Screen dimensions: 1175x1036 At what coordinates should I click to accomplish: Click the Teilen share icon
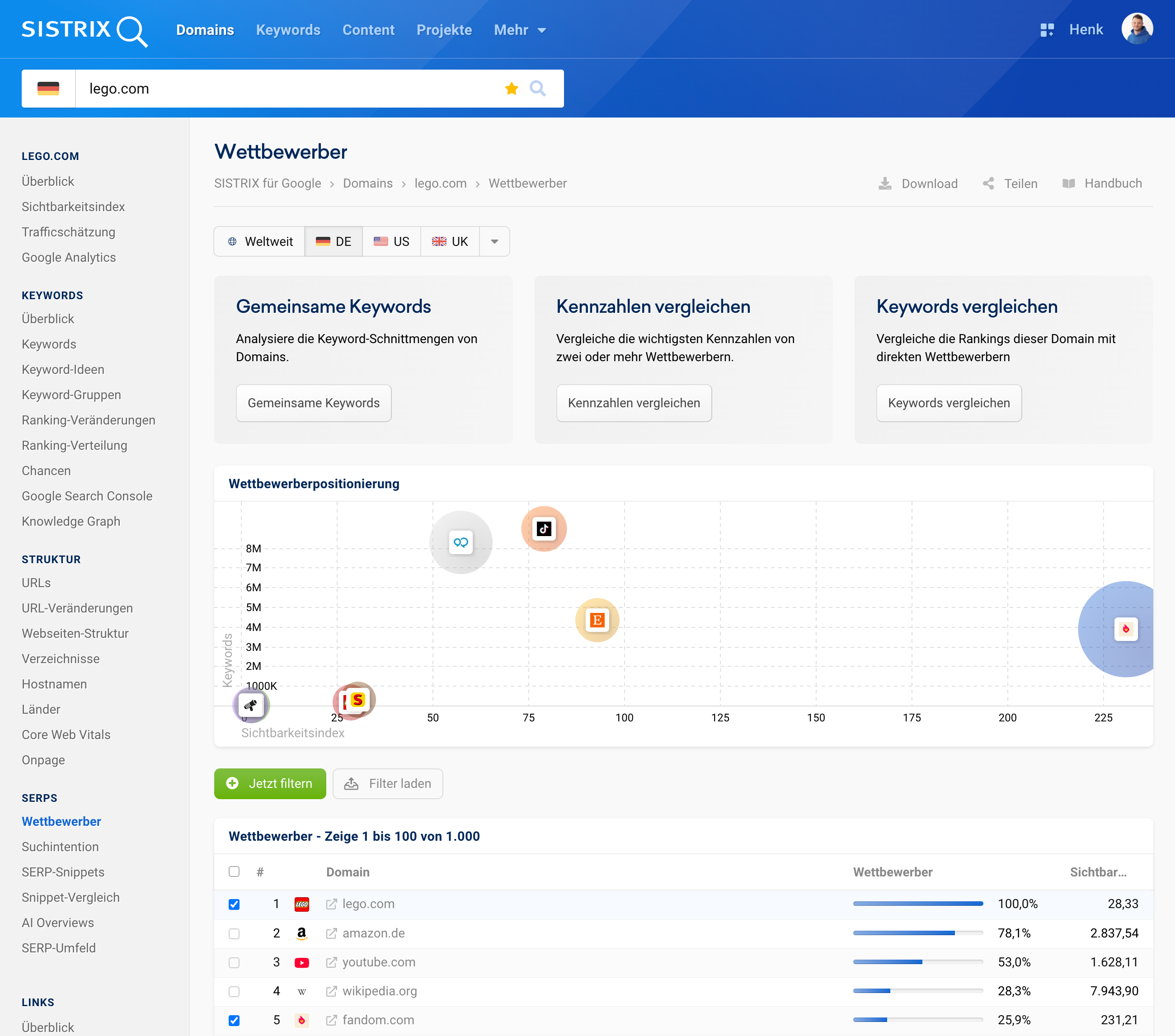point(988,184)
